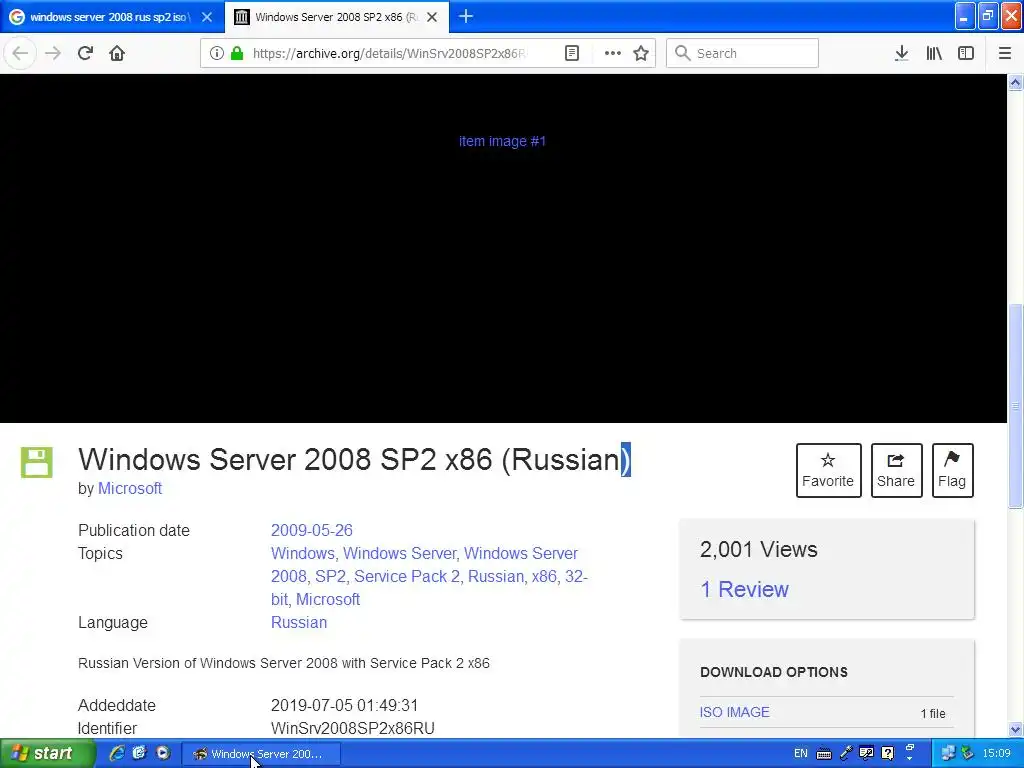The image size is (1024, 768).
Task: Click the browser forward arrow
Action: tap(53, 53)
